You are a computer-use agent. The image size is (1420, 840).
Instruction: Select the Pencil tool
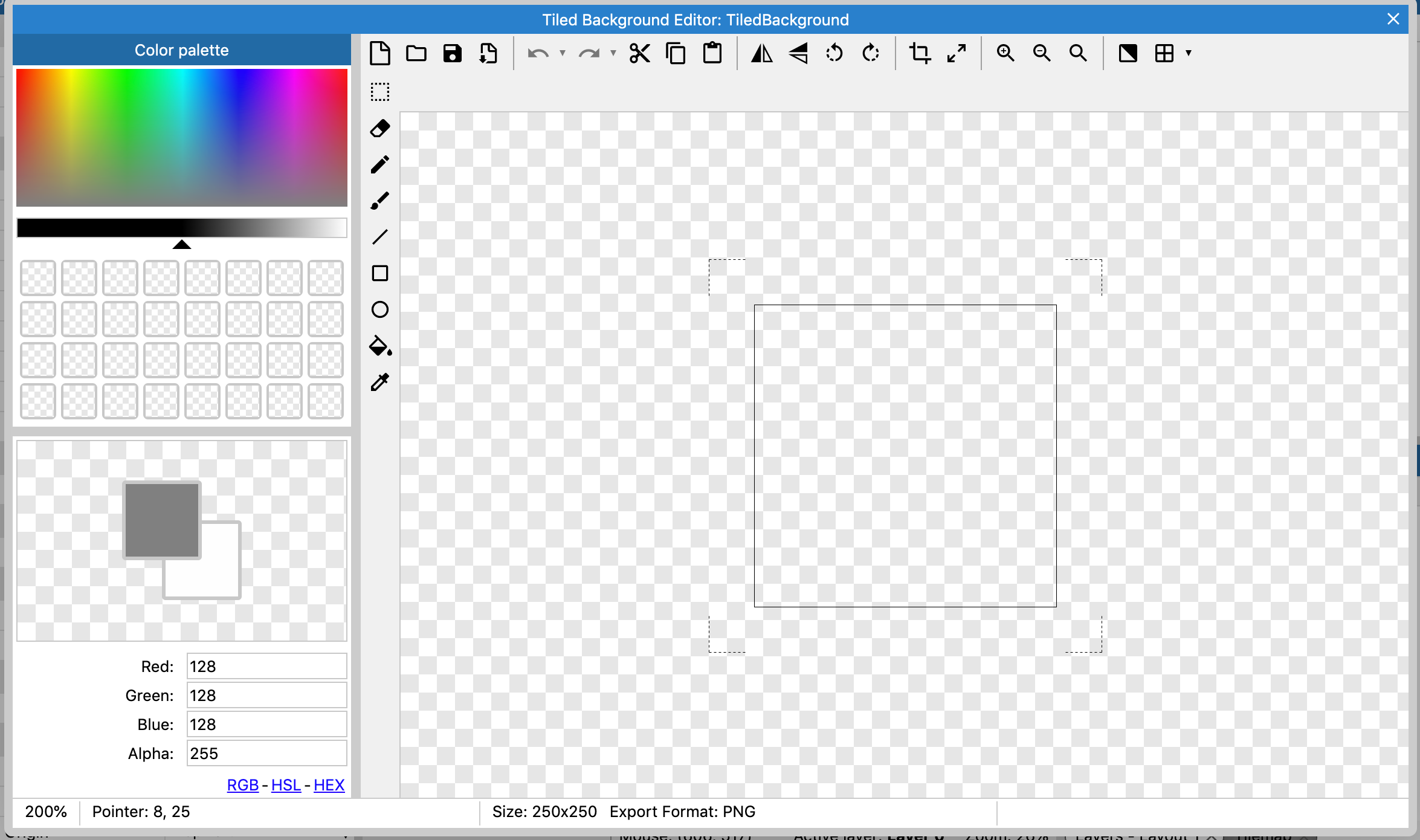click(380, 164)
